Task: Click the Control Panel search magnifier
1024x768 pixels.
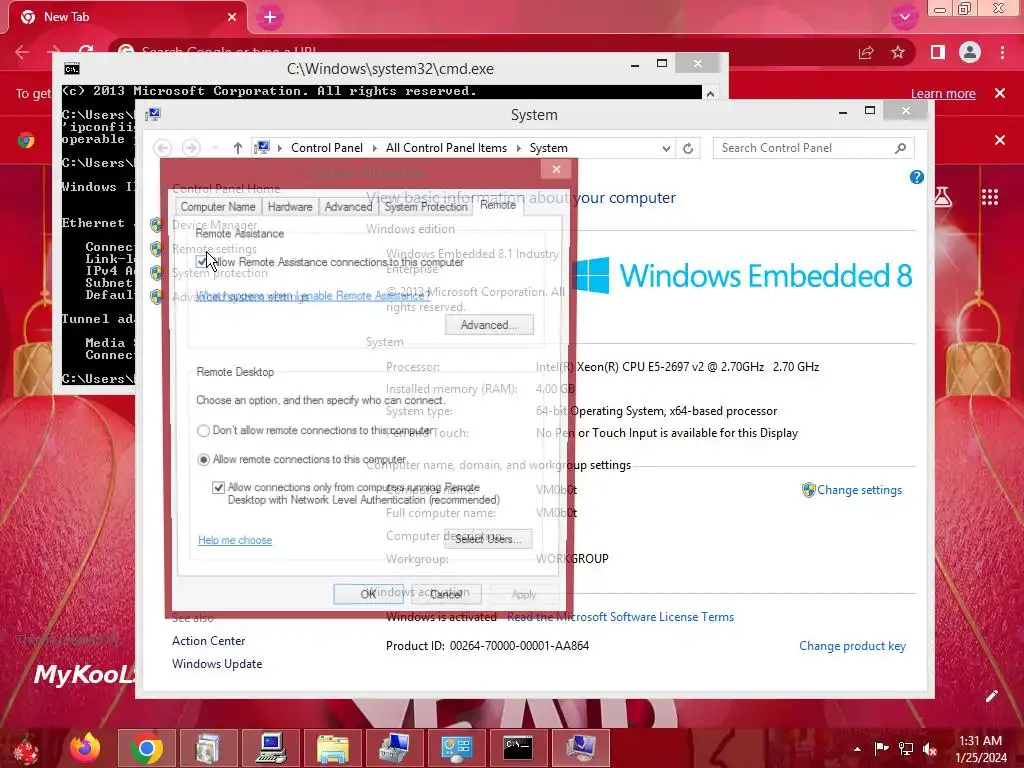Action: coord(901,148)
